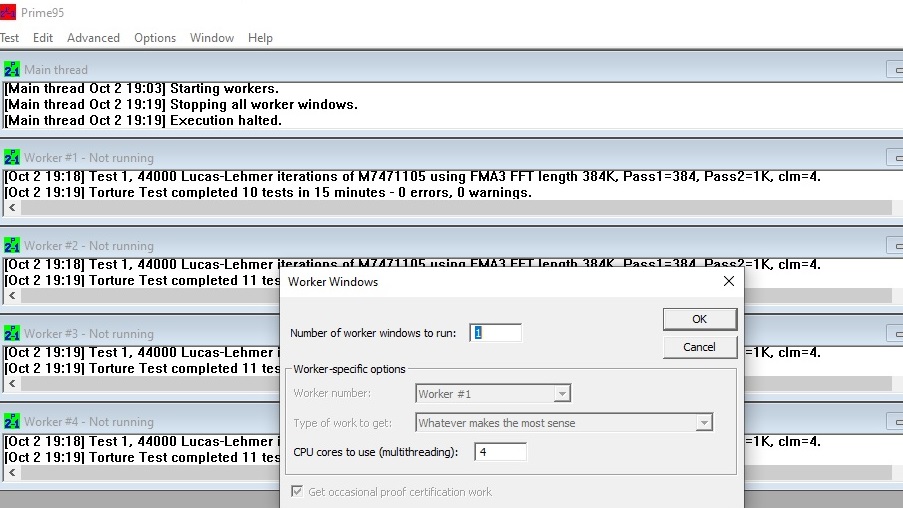Click the Worker #2 window icon
This screenshot has width=903, height=508.
(12, 245)
